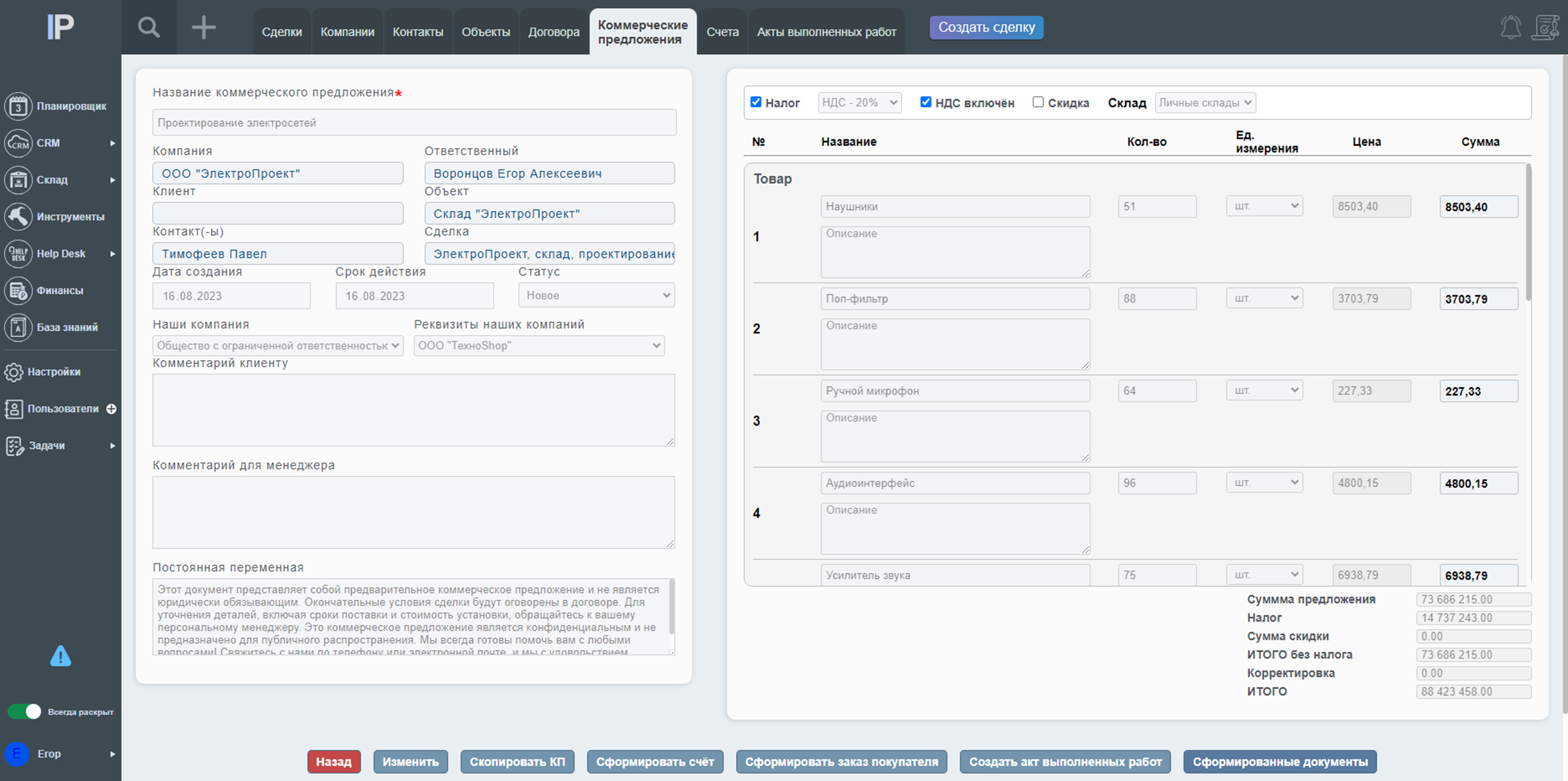Screen dimensions: 1568x781
Task: Click the Срок действия date field
Action: pyautogui.click(x=414, y=296)
